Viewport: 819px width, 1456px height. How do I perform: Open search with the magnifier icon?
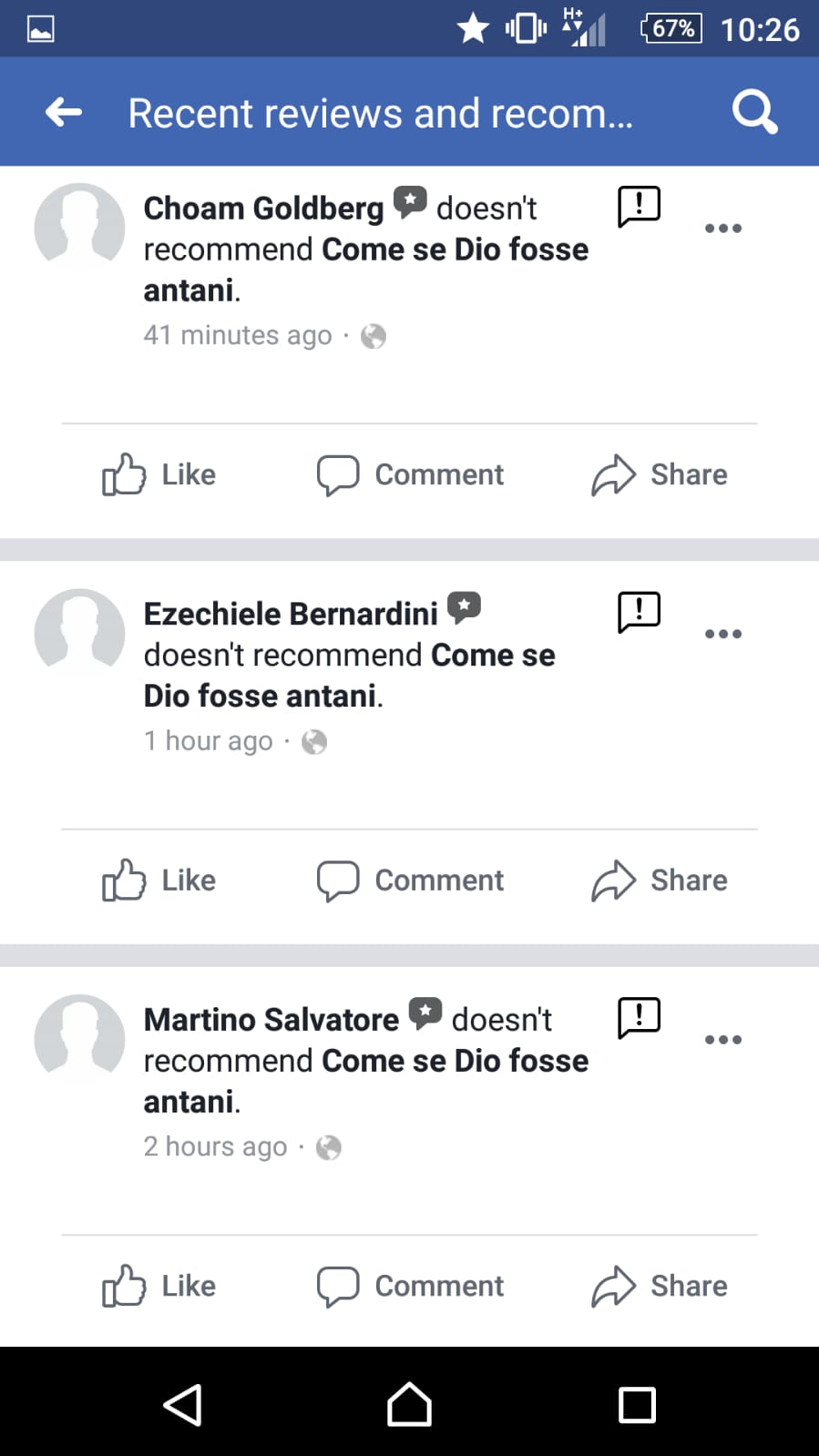[754, 113]
